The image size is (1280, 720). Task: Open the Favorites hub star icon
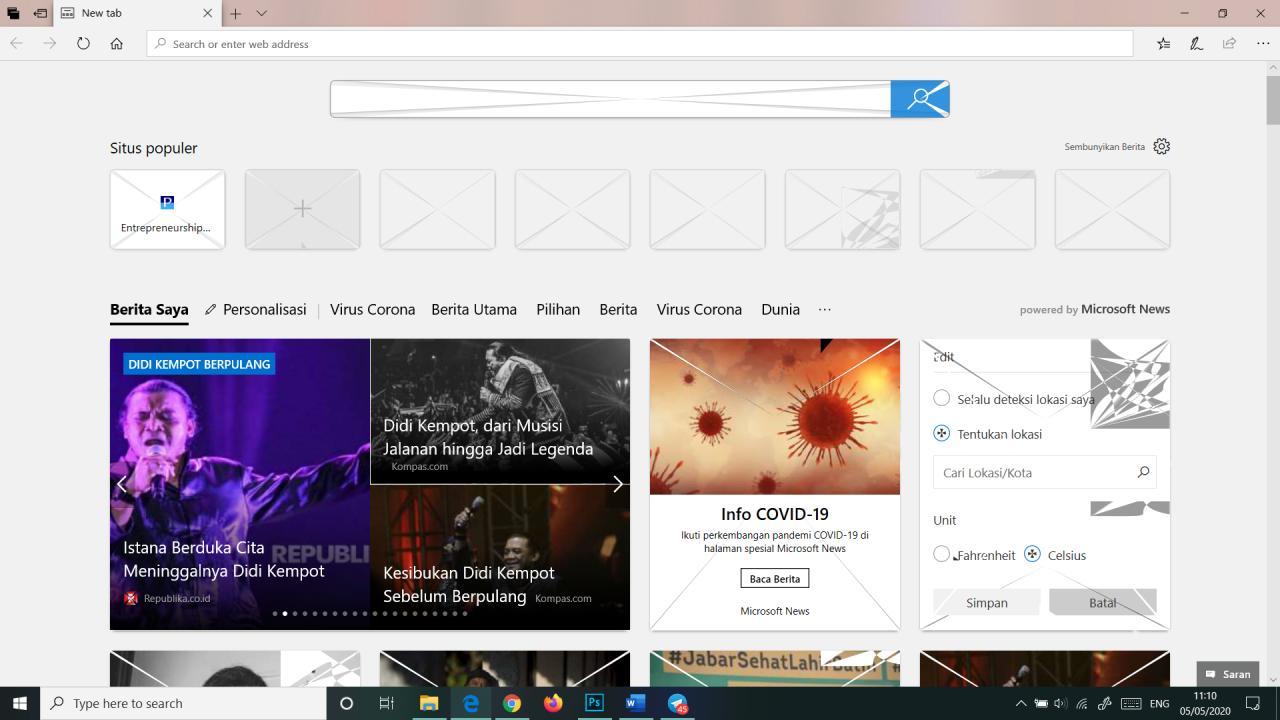[x=1163, y=44]
